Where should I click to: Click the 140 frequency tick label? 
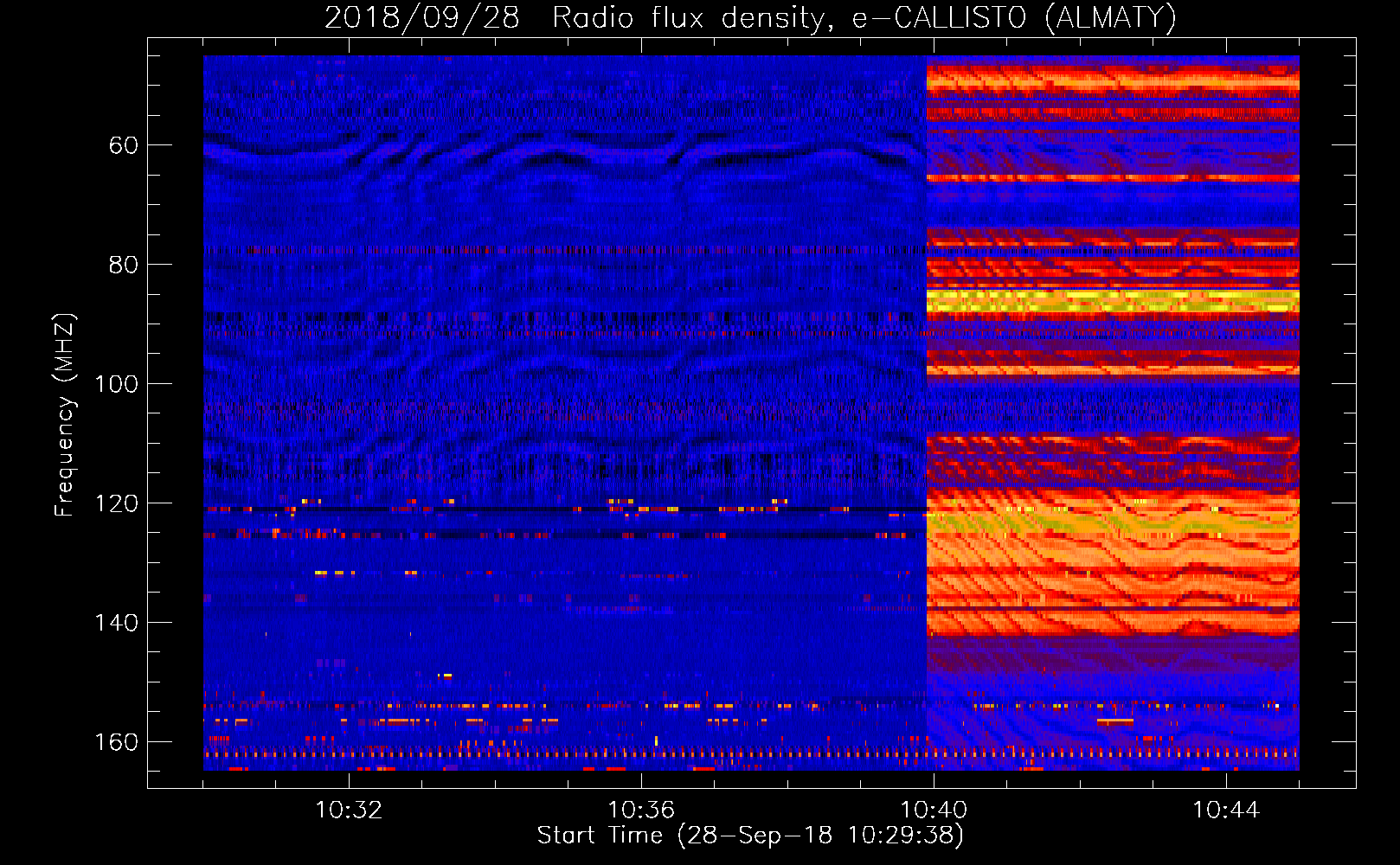click(x=117, y=623)
